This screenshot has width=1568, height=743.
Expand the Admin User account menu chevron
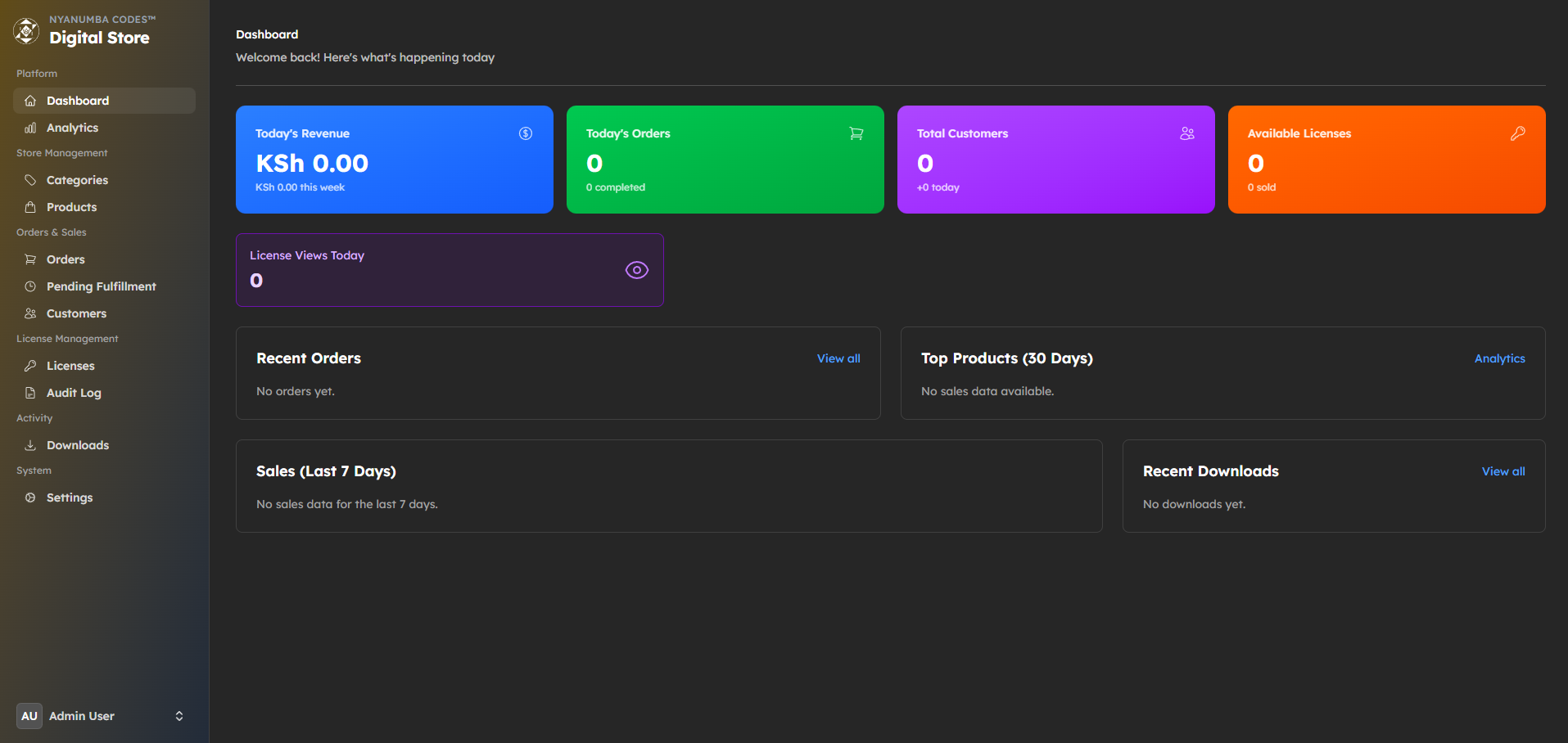point(179,716)
